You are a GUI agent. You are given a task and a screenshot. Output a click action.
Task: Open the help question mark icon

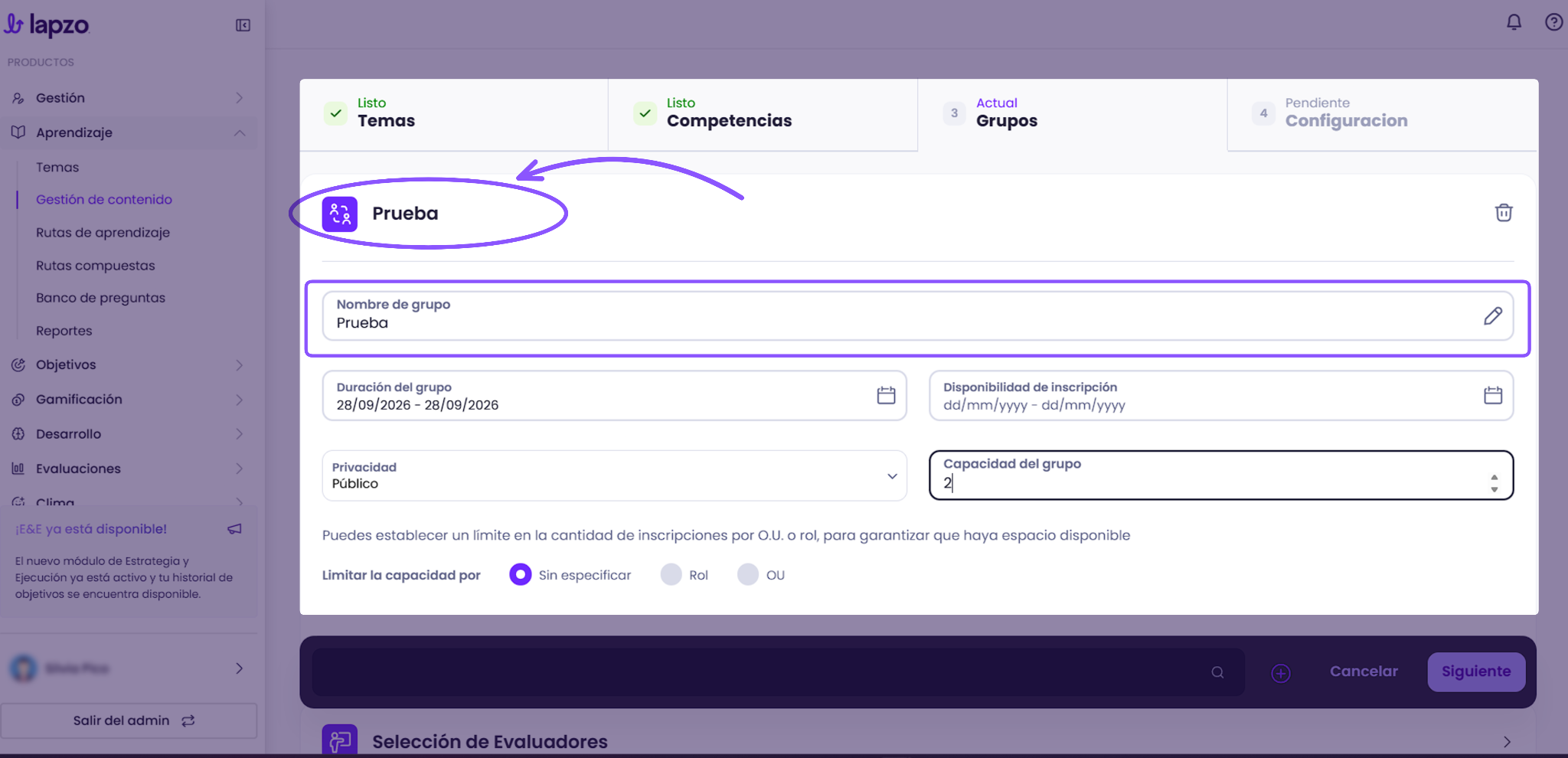coord(1553,22)
